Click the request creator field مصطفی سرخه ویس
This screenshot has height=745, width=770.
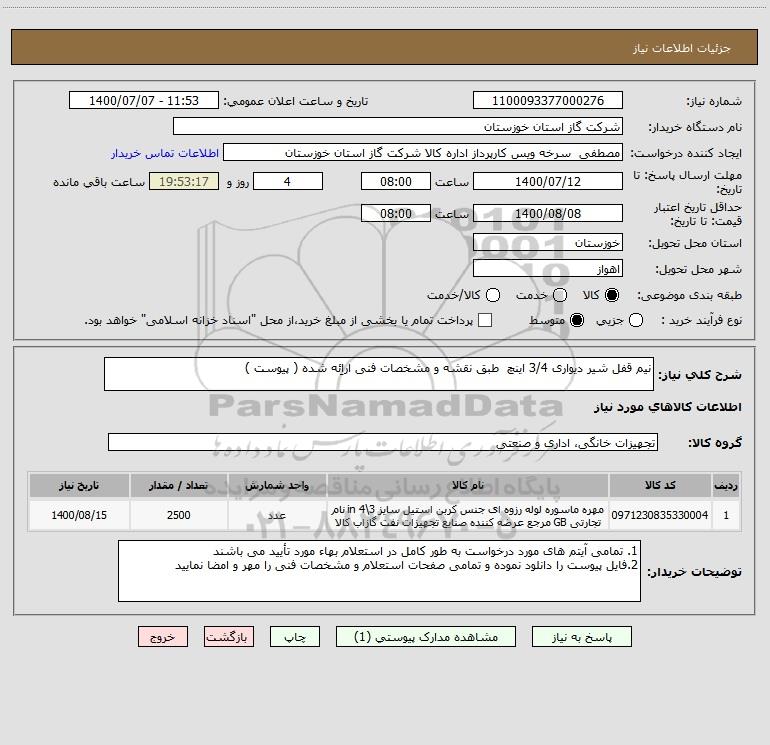click(x=423, y=153)
